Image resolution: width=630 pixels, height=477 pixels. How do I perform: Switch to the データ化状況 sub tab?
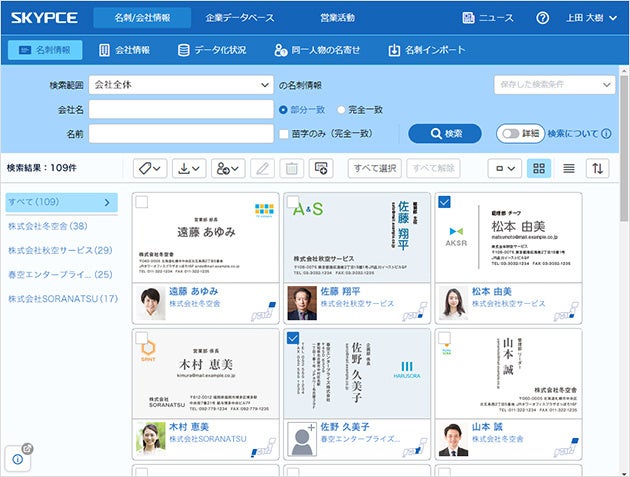[212, 50]
